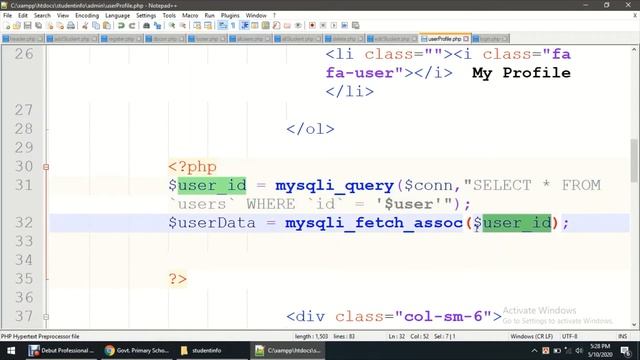Undo the last edit via toolbar

point(121,26)
